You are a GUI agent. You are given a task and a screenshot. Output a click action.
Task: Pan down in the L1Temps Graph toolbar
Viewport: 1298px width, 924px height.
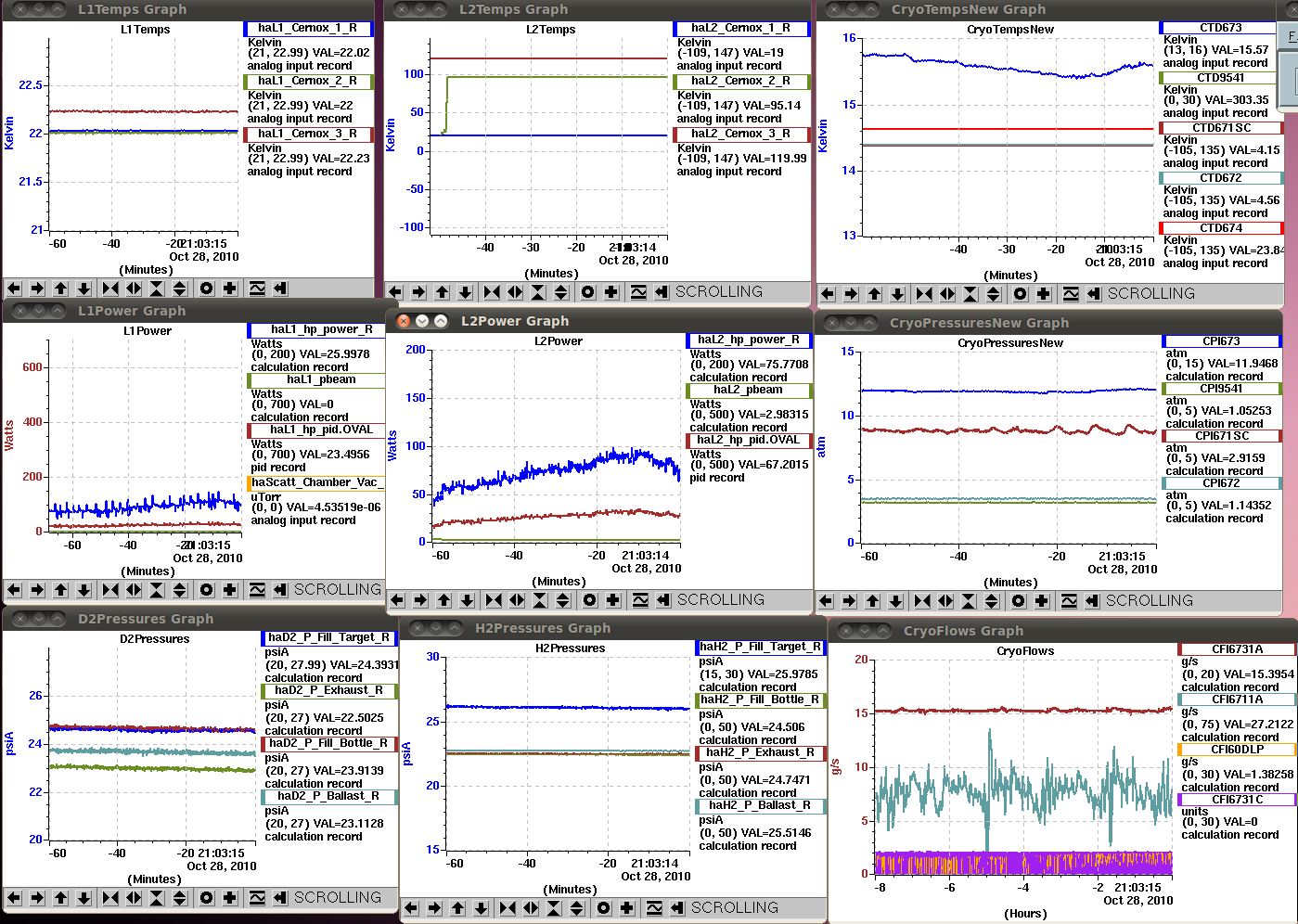click(84, 289)
